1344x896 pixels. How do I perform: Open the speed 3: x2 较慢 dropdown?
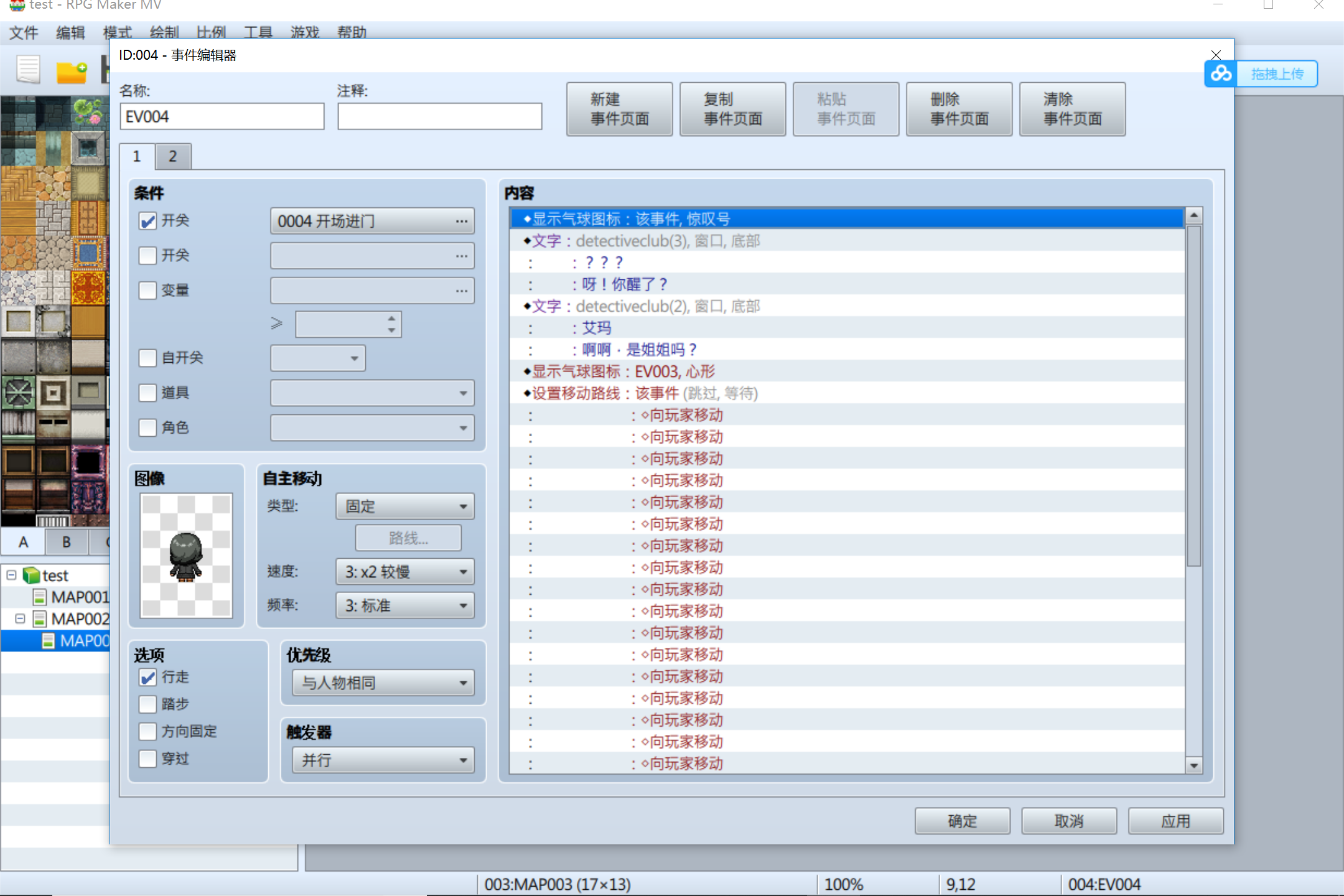[x=405, y=572]
